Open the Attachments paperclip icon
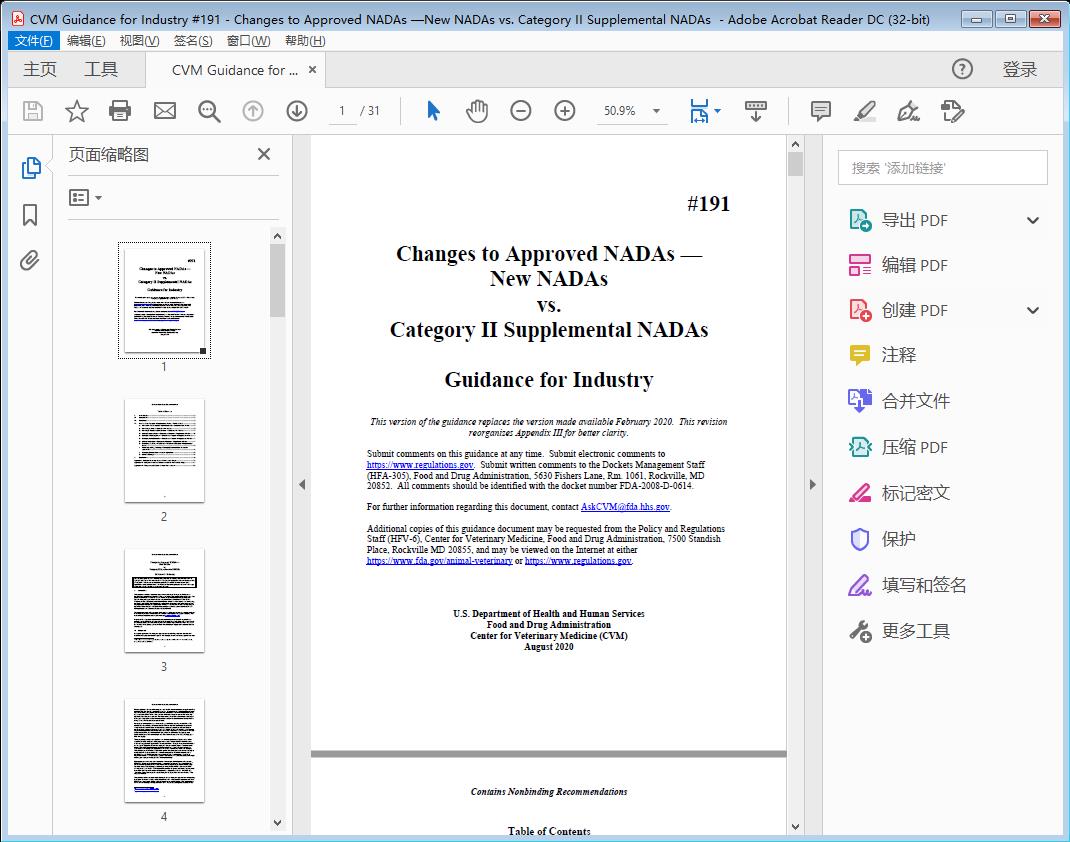This screenshot has width=1070, height=842. (29, 260)
